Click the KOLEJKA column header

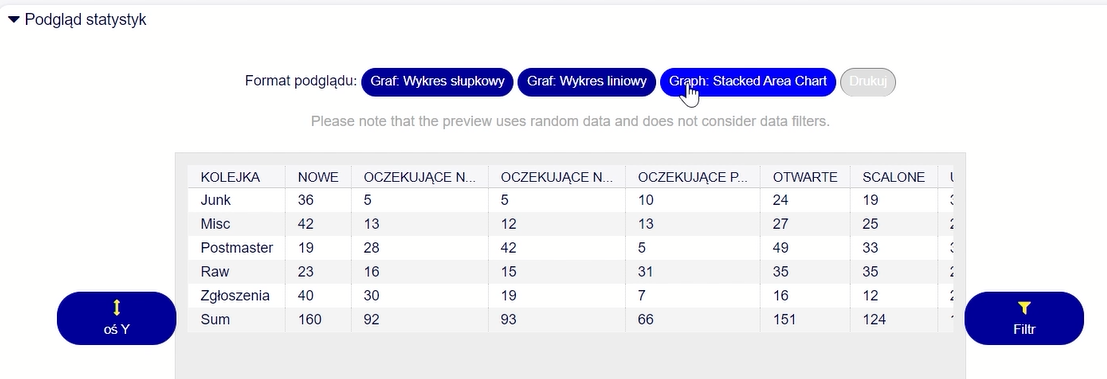tap(230, 177)
